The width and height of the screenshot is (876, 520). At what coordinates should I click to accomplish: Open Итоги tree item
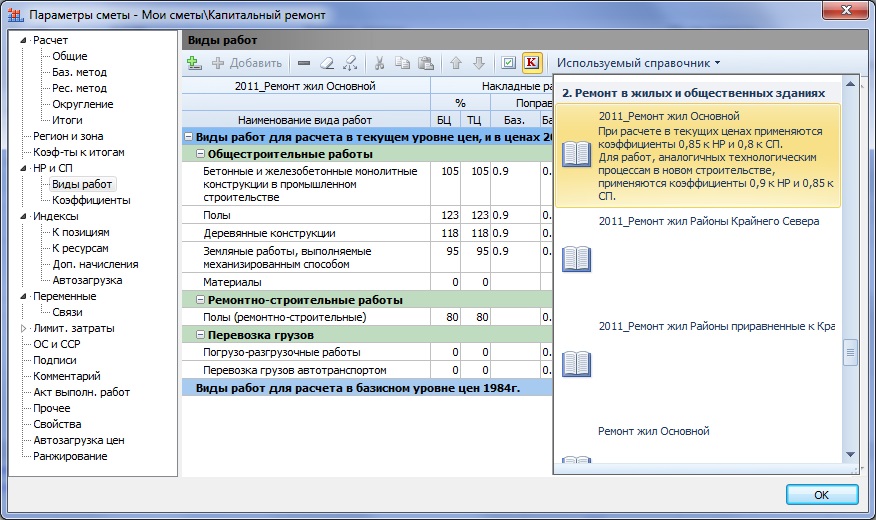pyautogui.click(x=67, y=120)
